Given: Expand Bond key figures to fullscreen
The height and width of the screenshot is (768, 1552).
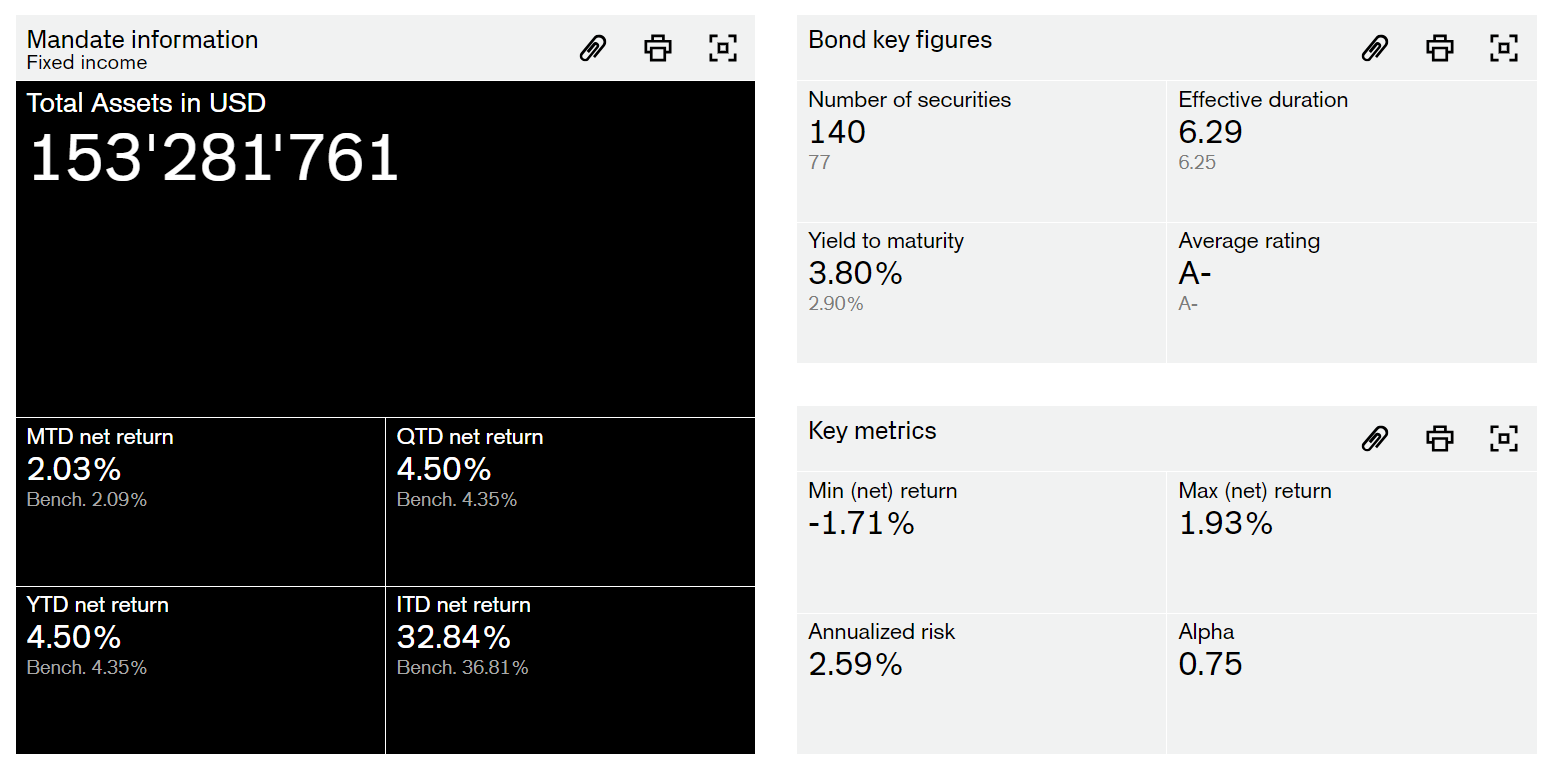Looking at the screenshot, I should click(1503, 48).
